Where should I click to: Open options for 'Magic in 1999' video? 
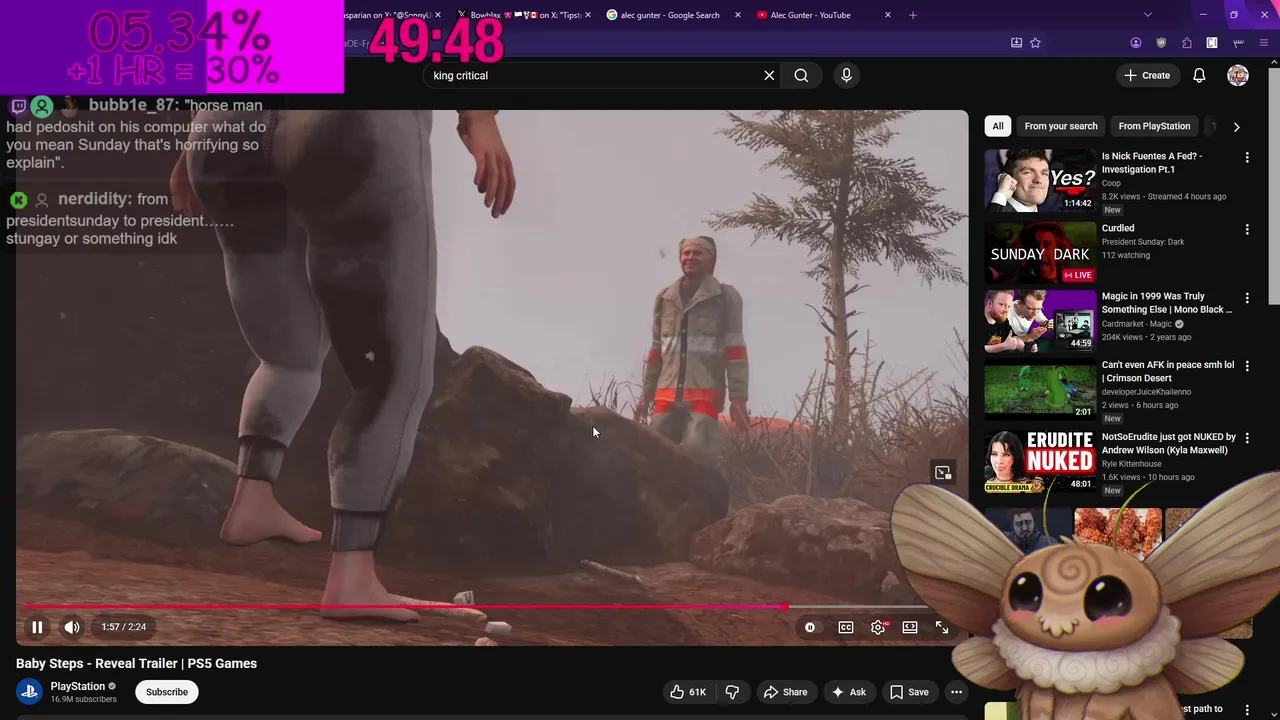tap(1247, 298)
